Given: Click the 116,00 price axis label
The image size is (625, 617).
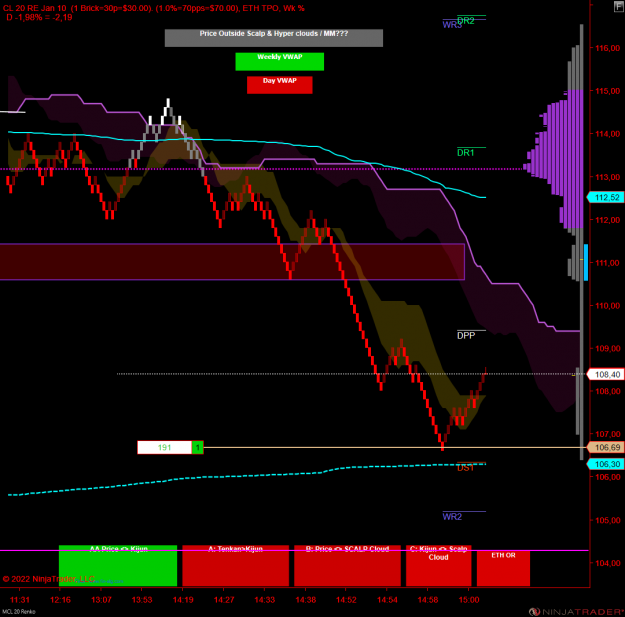Looking at the screenshot, I should click(607, 48).
